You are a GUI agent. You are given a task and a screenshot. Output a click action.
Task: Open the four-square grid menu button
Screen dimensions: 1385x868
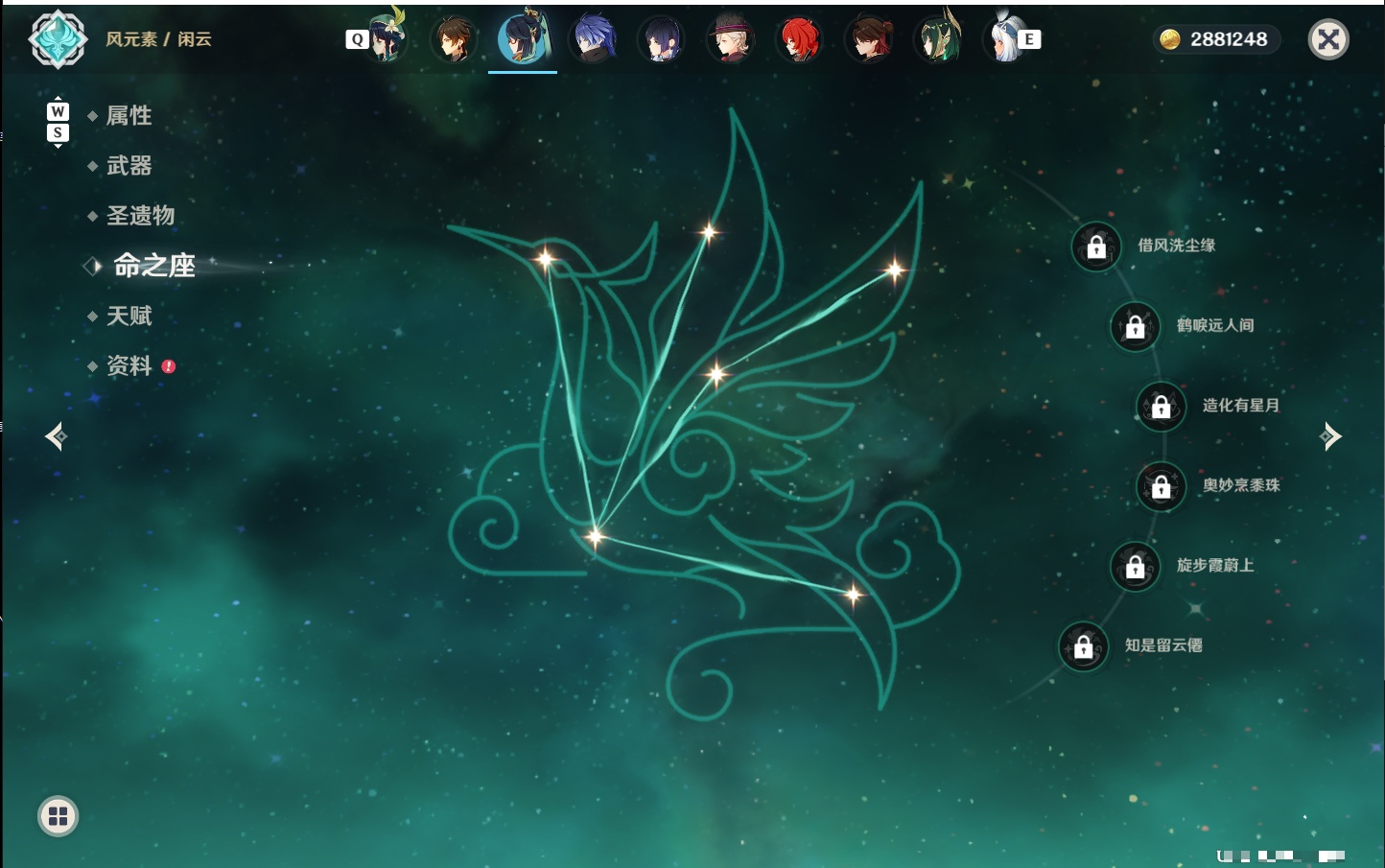[58, 816]
